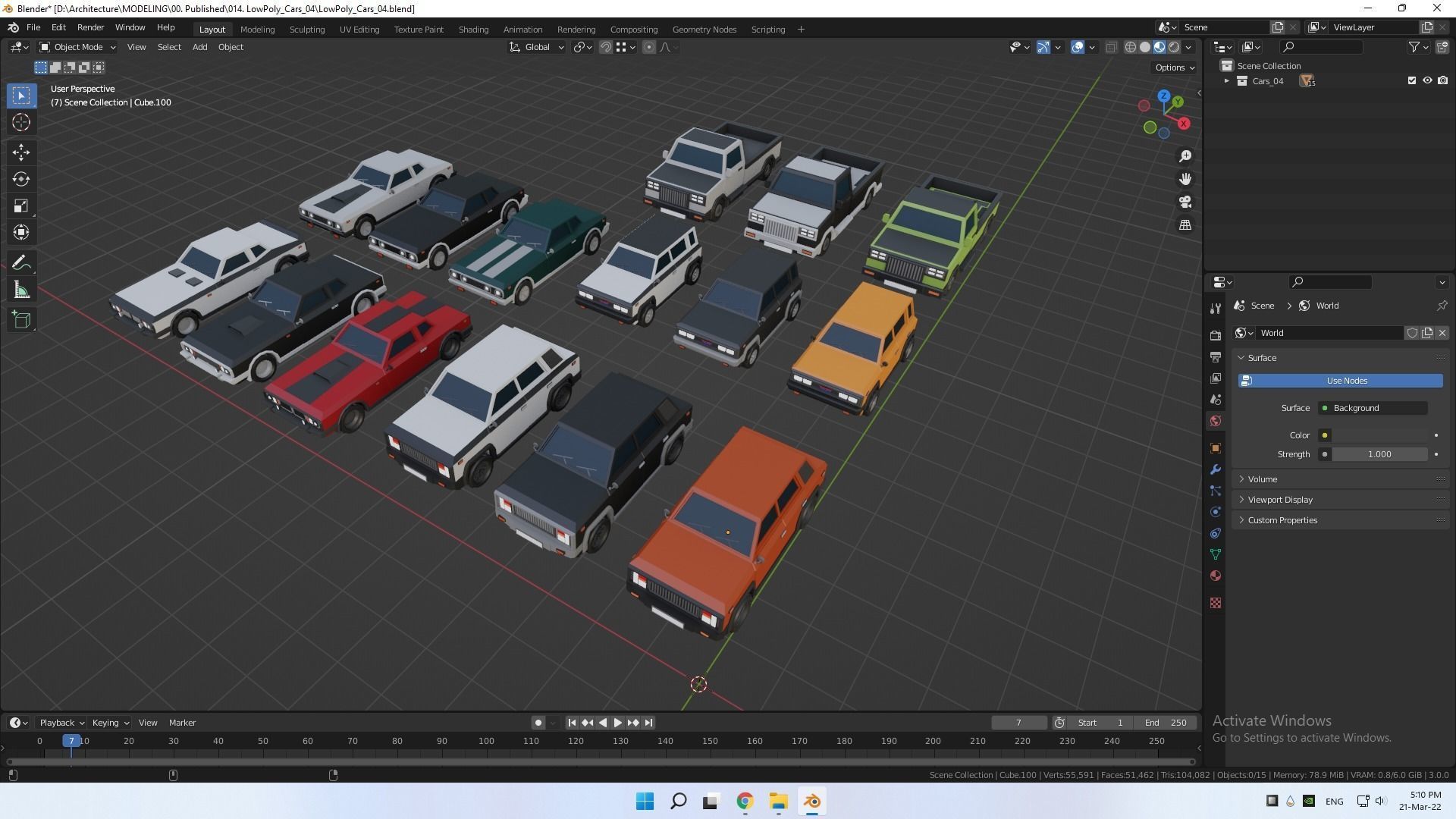Open the Tool properties tab
The width and height of the screenshot is (1456, 819).
[x=1216, y=308]
